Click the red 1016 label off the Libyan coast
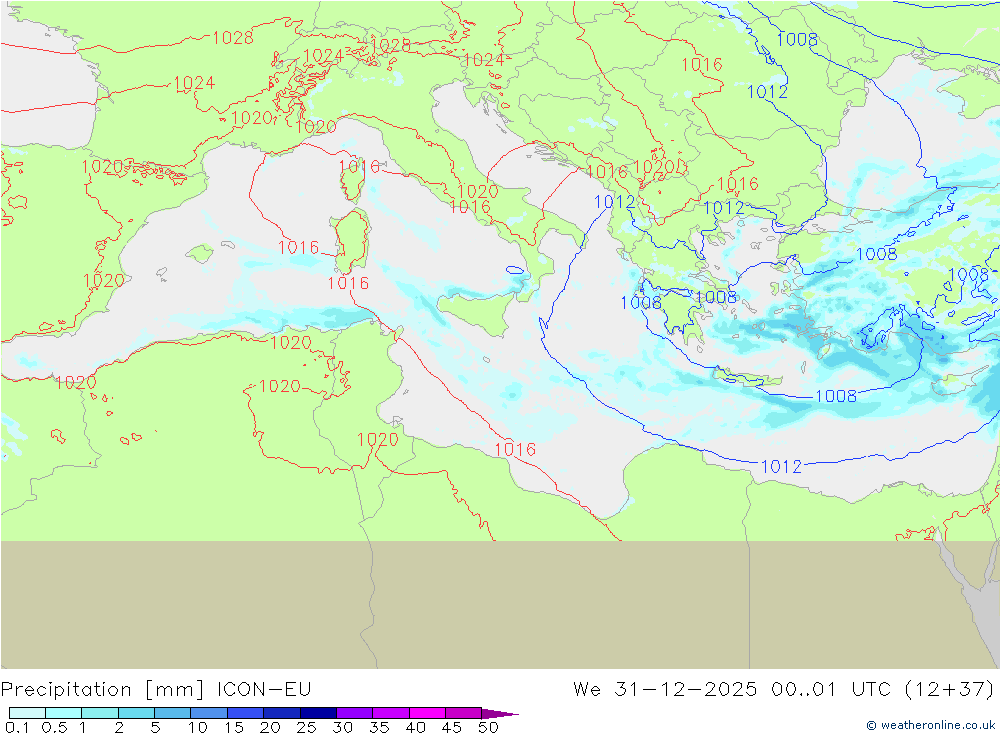This screenshot has width=1000, height=733. tap(515, 450)
